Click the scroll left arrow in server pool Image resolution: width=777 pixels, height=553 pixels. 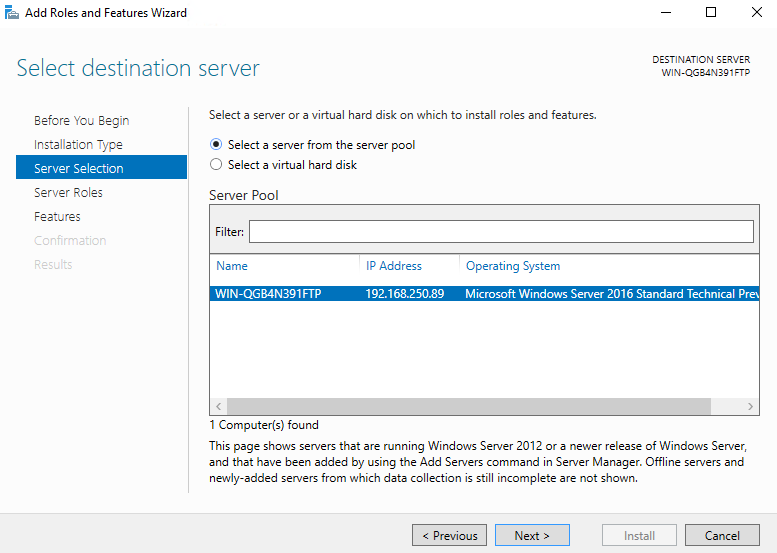click(x=219, y=406)
